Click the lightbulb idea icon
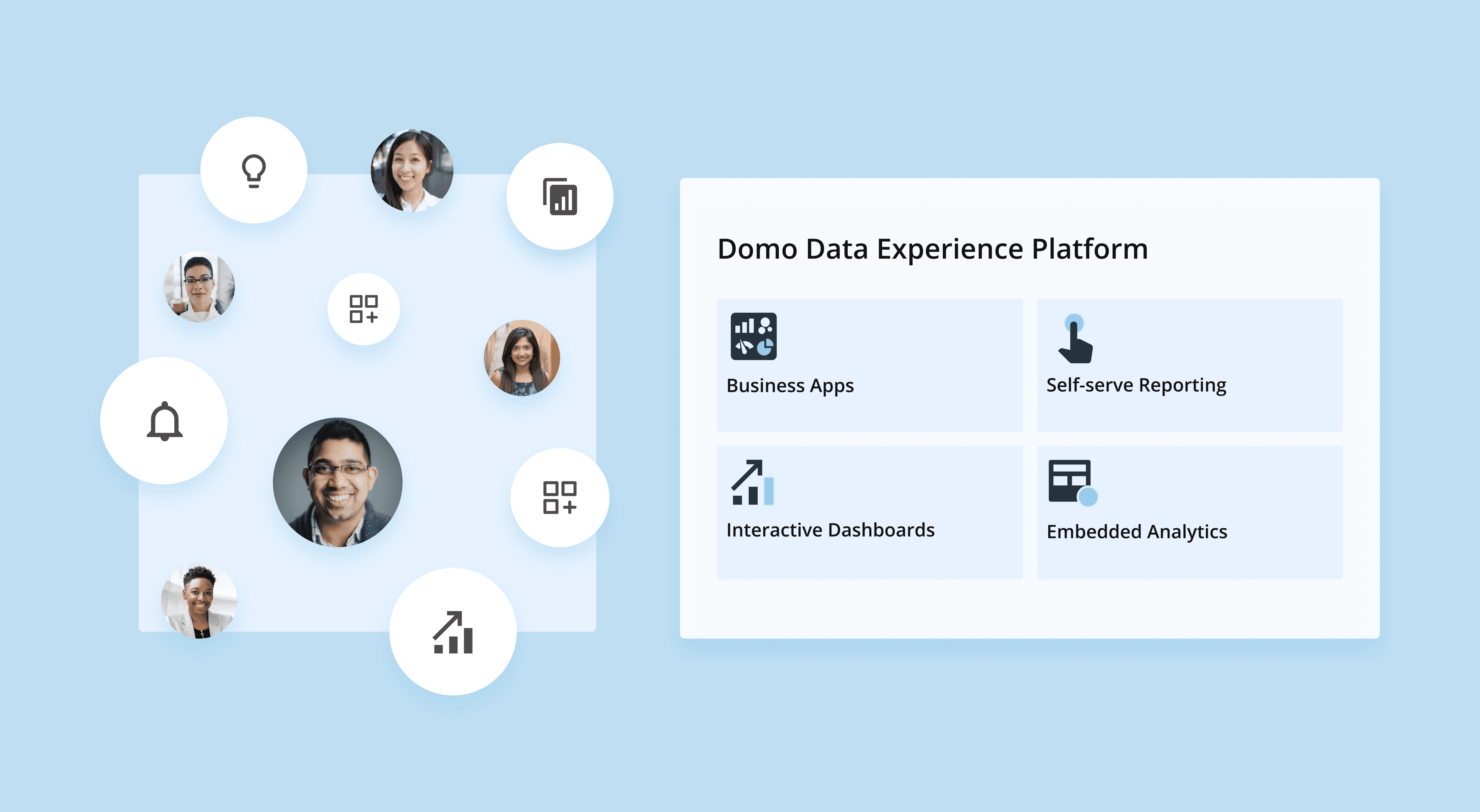Image resolution: width=1480 pixels, height=812 pixels. [x=253, y=171]
